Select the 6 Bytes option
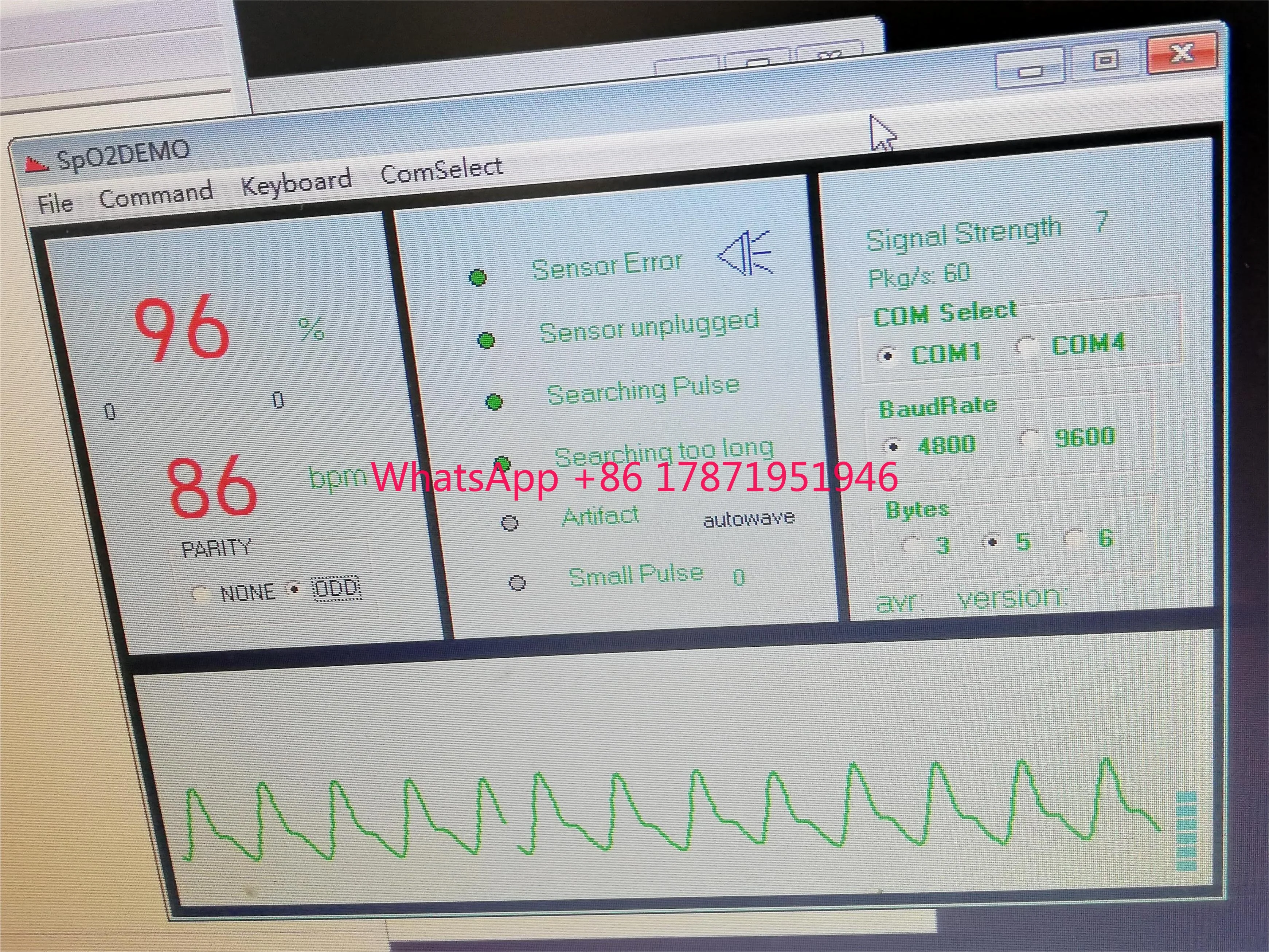Image resolution: width=1269 pixels, height=952 pixels. (1073, 538)
